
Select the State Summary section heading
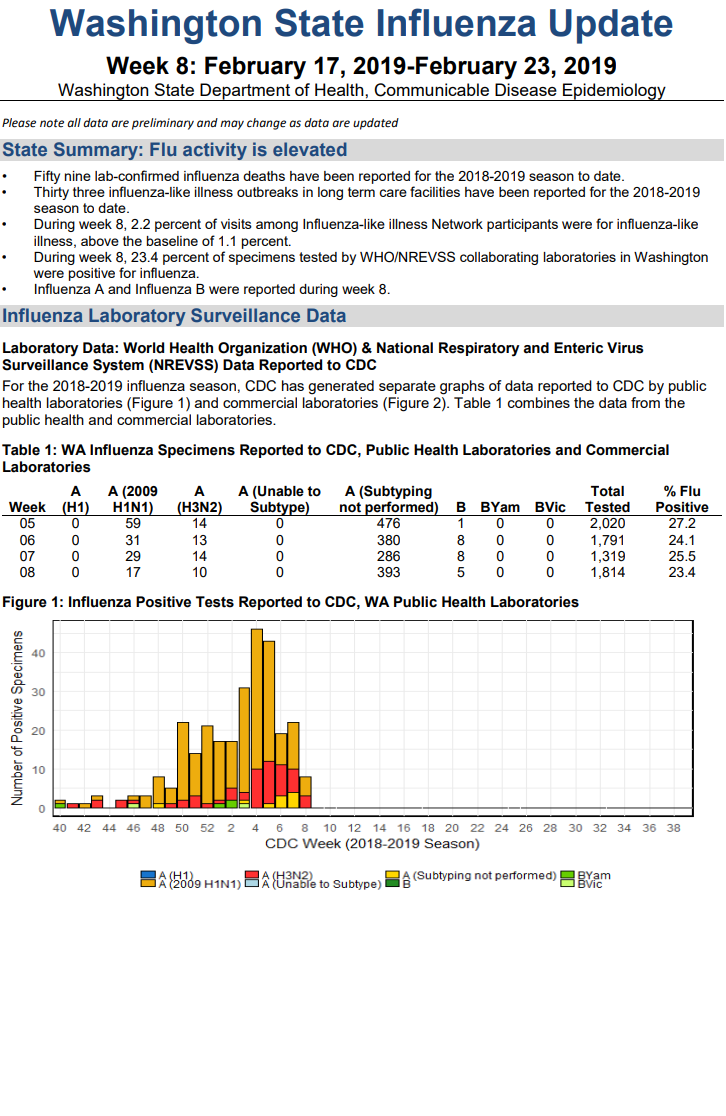pos(174,149)
